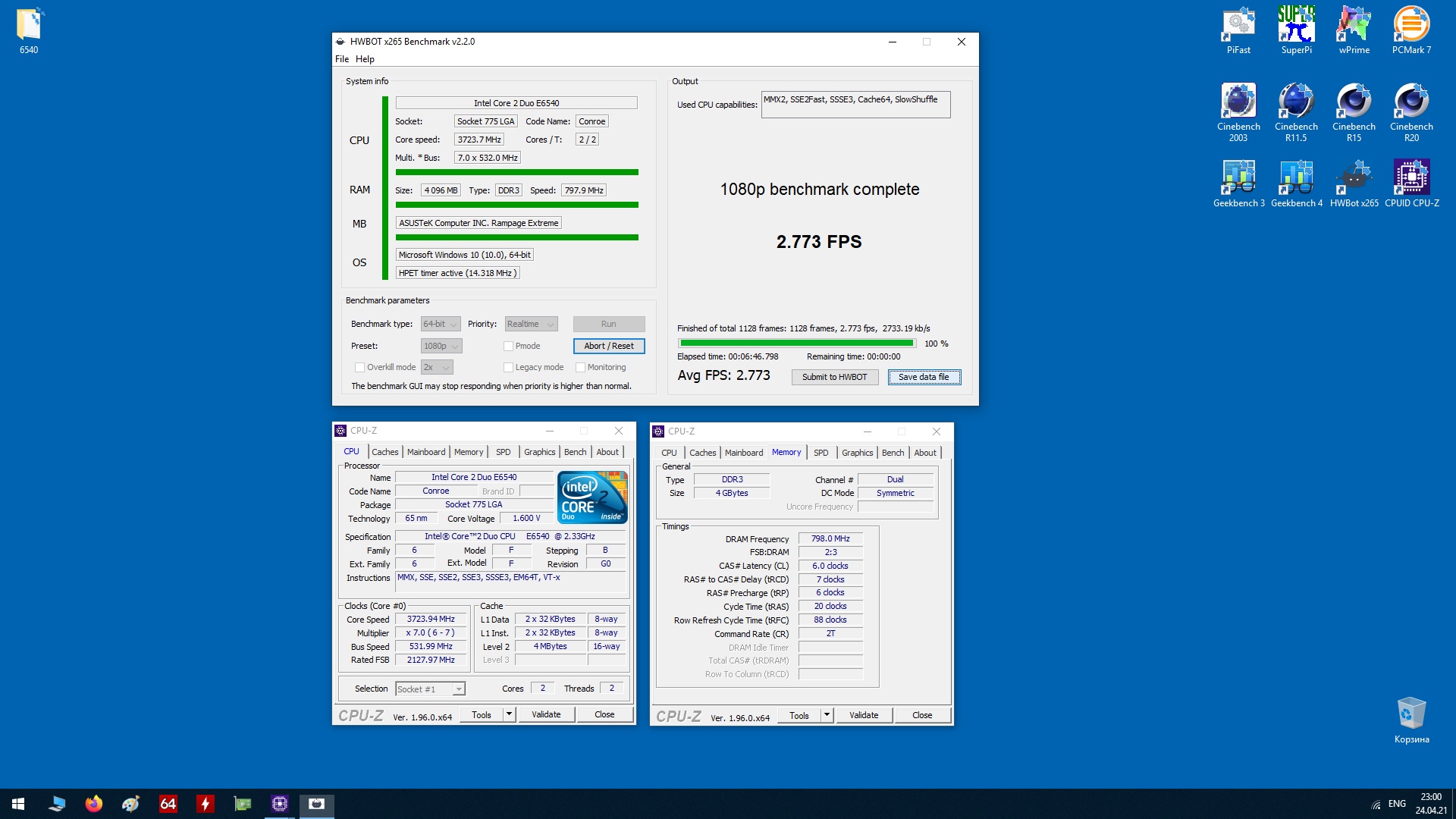Open PCMark 7 desktop shortcut

1411,30
